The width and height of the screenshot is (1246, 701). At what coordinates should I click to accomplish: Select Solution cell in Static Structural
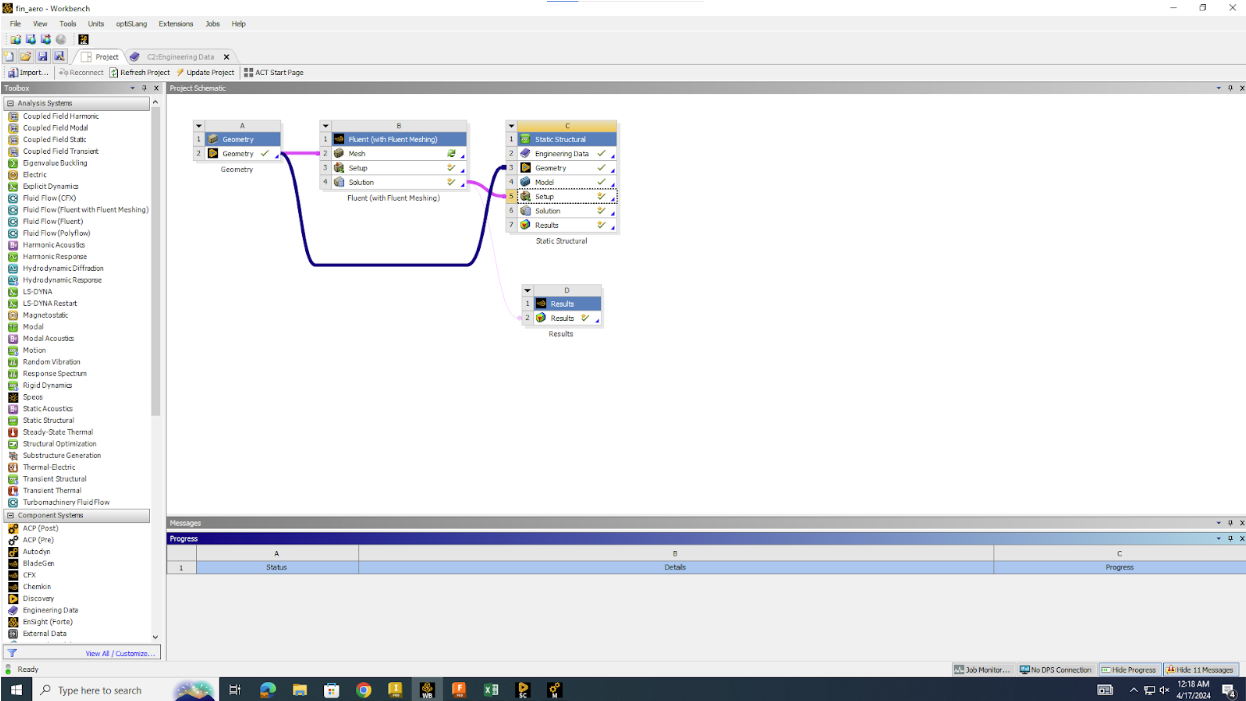[567, 211]
